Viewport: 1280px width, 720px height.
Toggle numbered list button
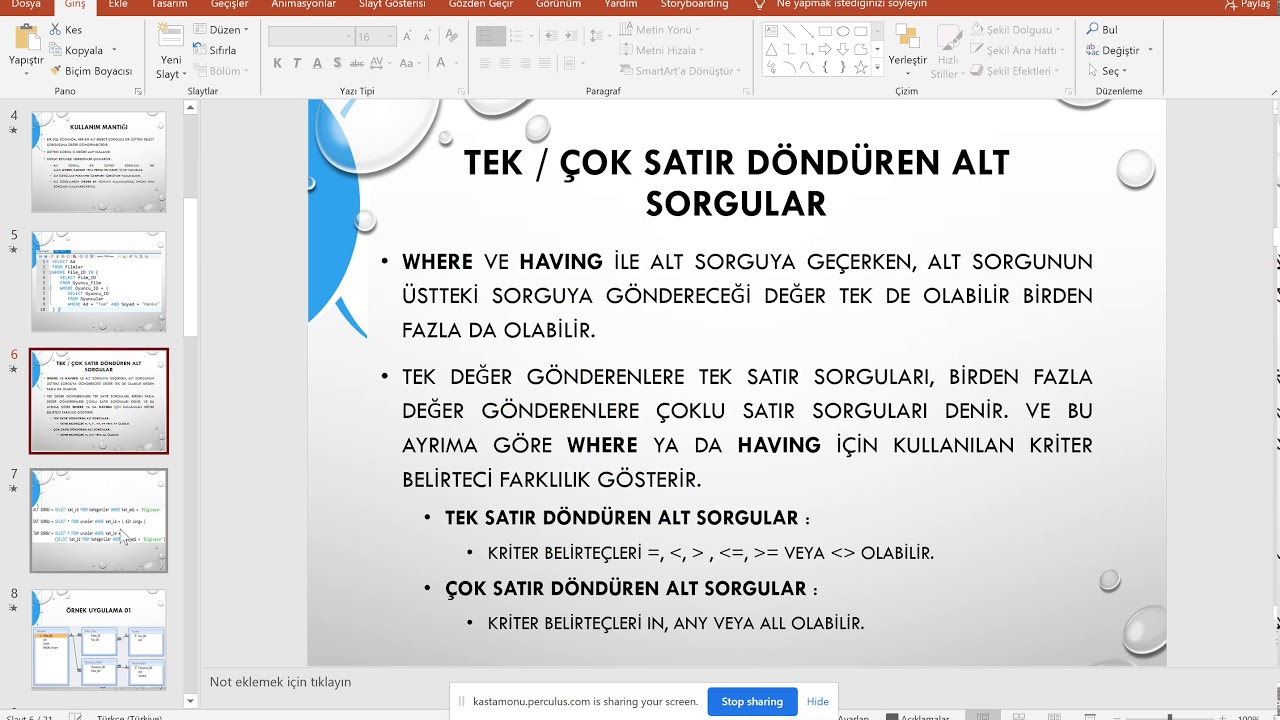516,36
